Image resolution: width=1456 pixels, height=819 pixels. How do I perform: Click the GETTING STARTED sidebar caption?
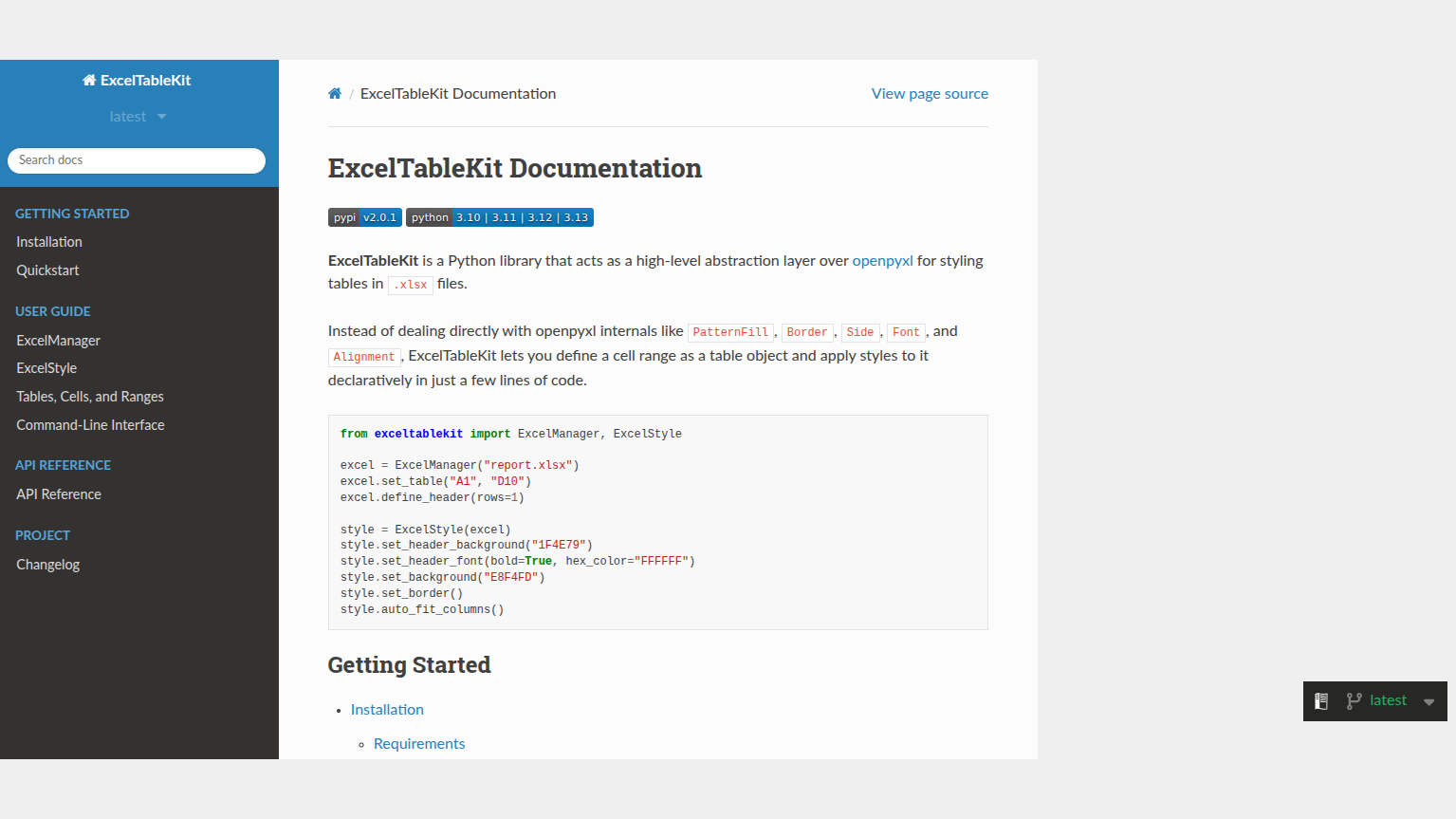click(x=72, y=214)
